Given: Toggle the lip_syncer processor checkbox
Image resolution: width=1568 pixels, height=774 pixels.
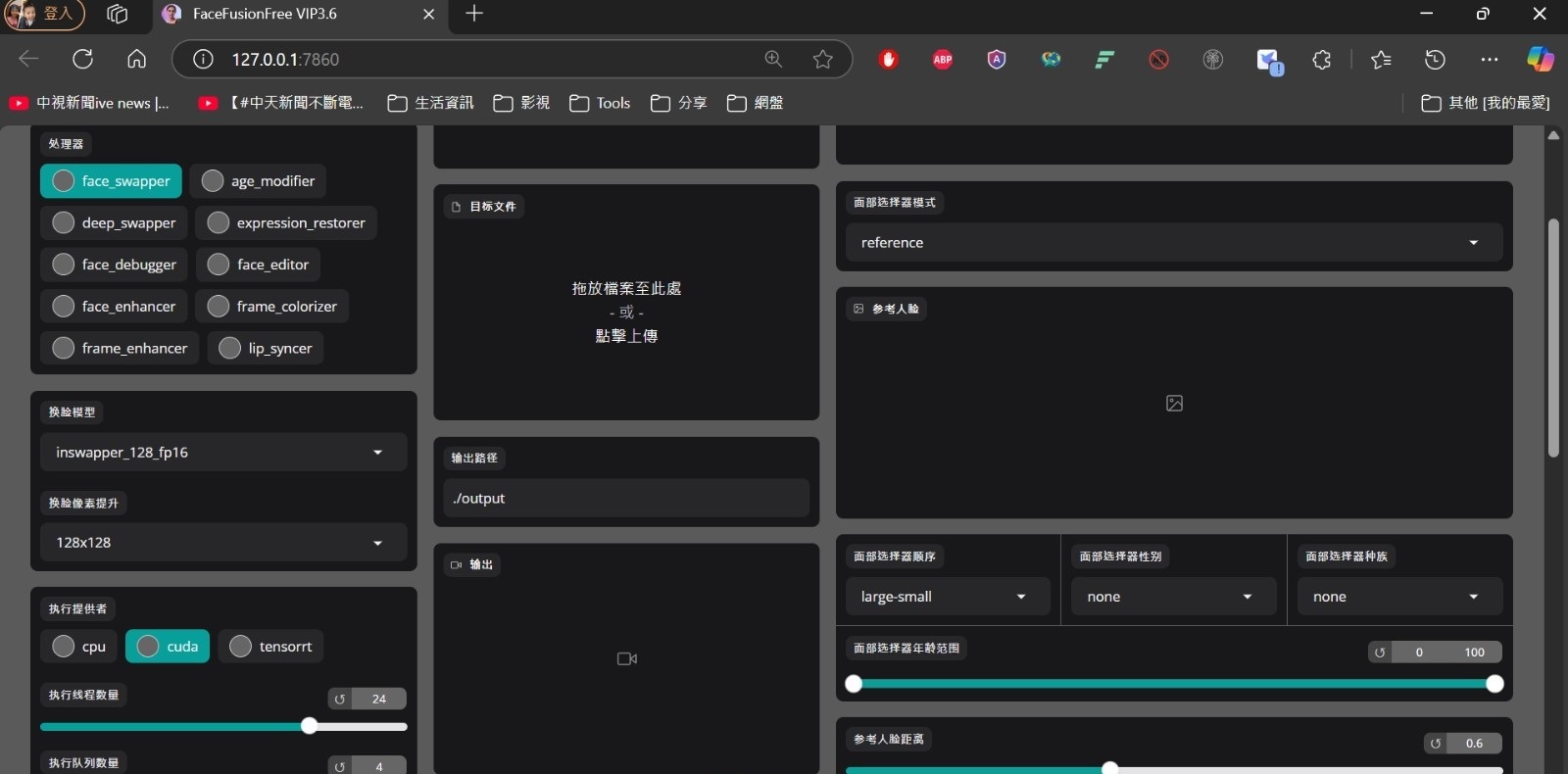Looking at the screenshot, I should (230, 349).
